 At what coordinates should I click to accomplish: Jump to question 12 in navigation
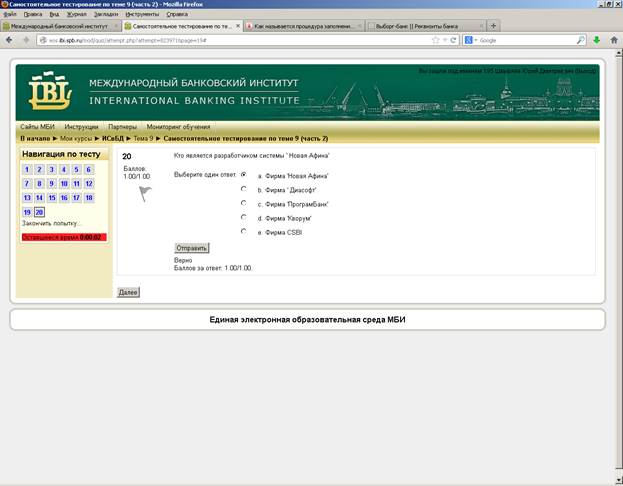89,184
